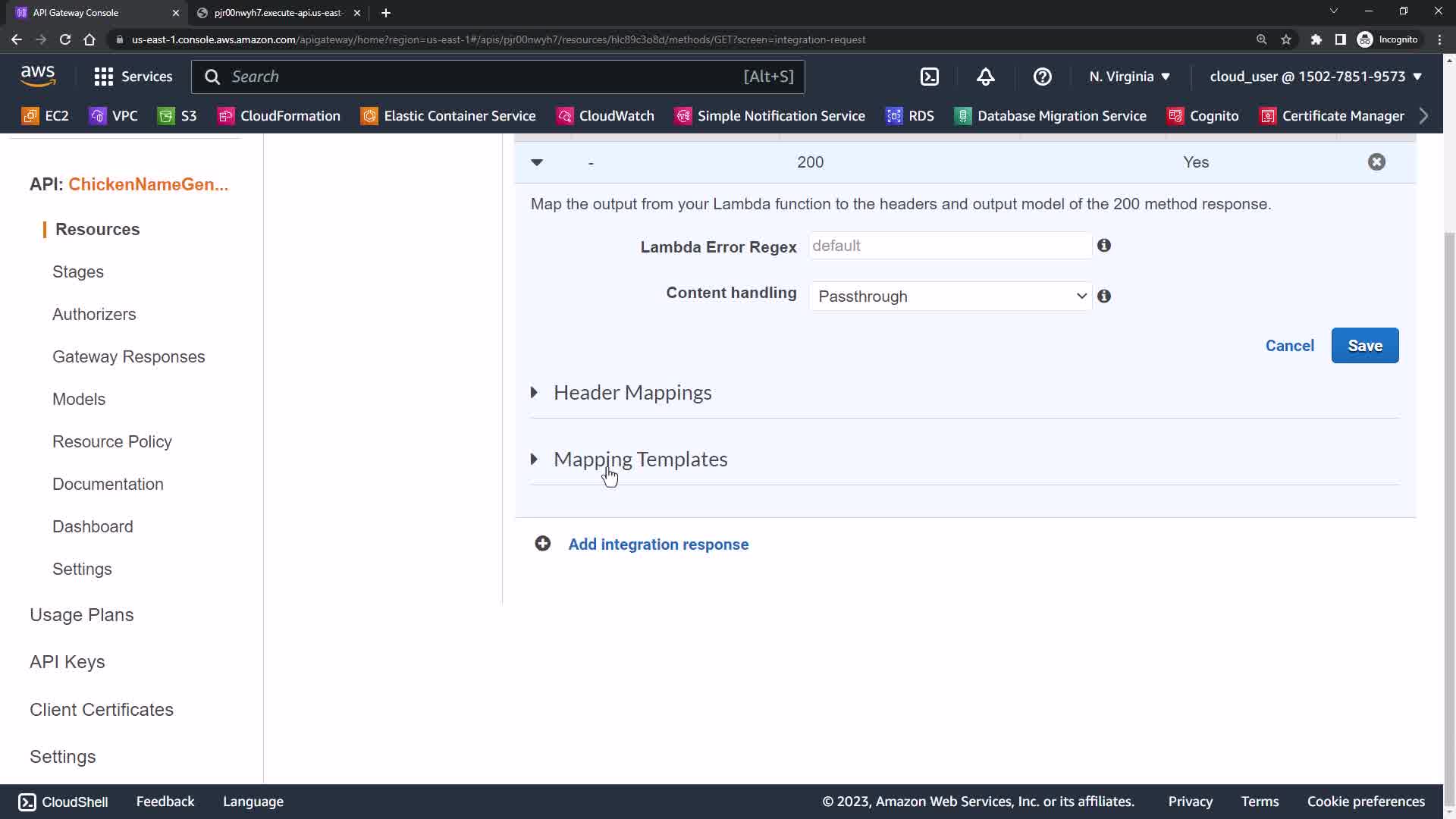Open Stages in the API sidebar
The image size is (1456, 819).
pos(78,271)
